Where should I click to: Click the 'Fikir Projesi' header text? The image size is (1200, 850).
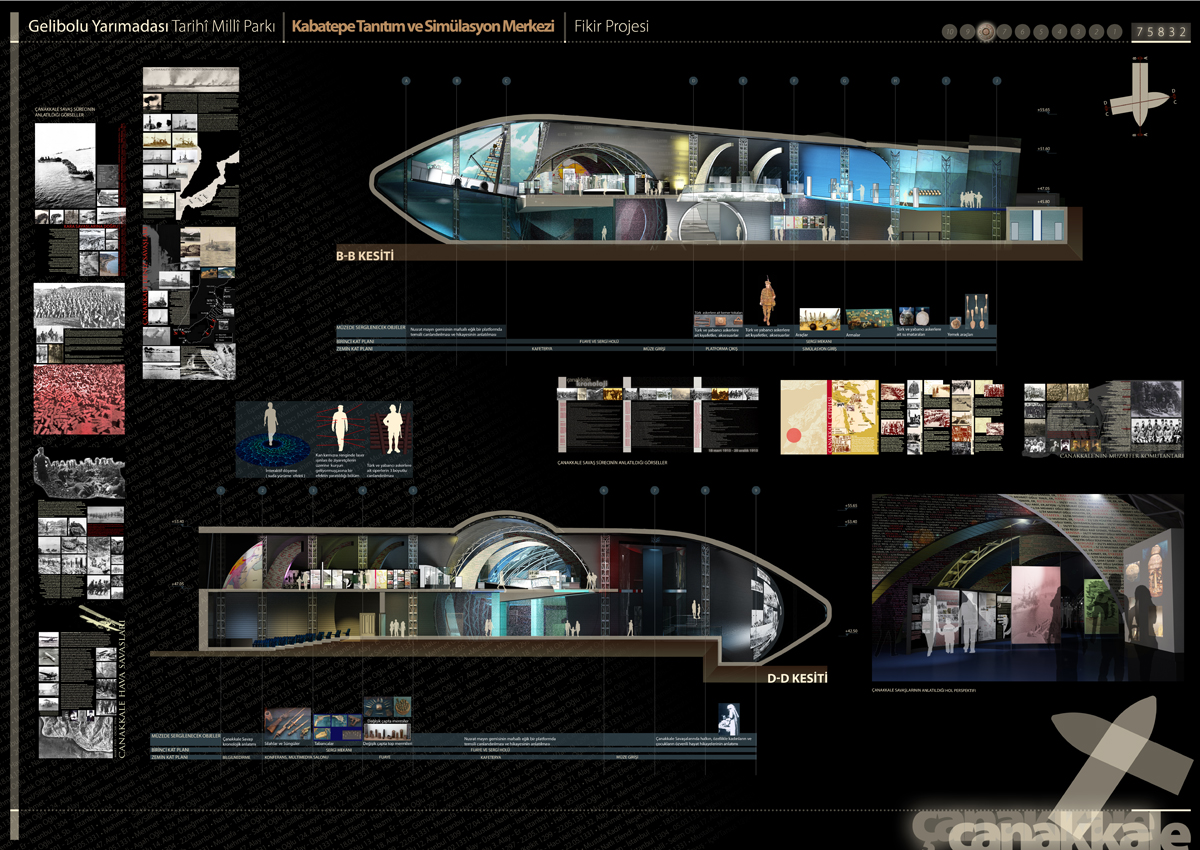point(611,26)
